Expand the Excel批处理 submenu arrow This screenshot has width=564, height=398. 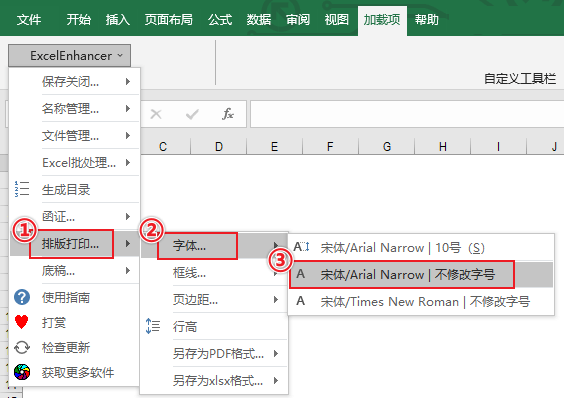128,162
